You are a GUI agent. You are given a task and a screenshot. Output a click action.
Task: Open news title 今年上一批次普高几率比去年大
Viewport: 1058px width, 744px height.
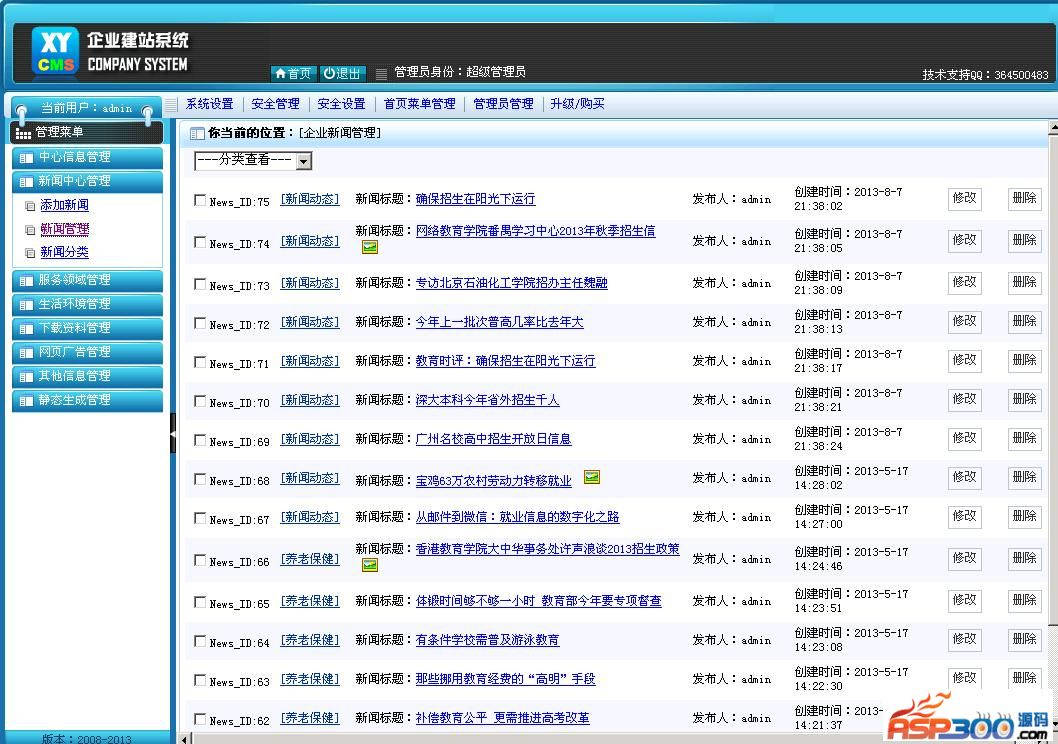pyautogui.click(x=499, y=322)
